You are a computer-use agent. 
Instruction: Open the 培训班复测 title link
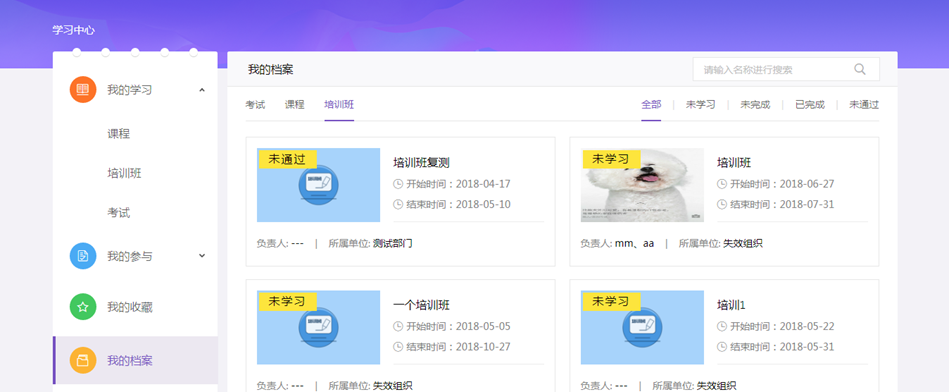click(421, 163)
